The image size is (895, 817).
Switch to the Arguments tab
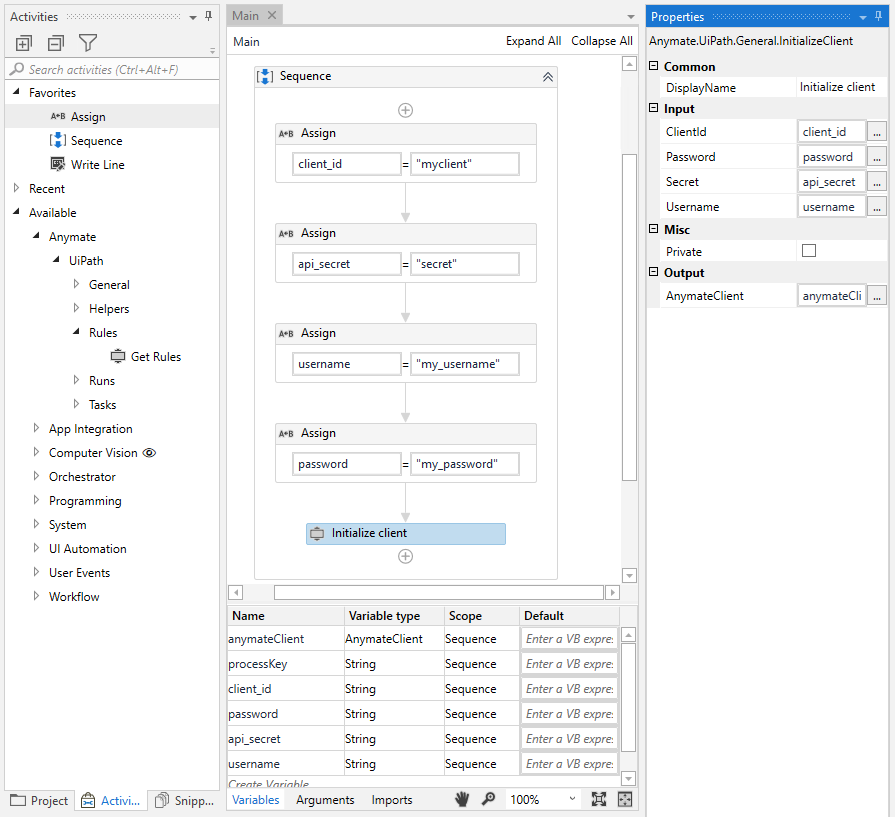coord(325,800)
